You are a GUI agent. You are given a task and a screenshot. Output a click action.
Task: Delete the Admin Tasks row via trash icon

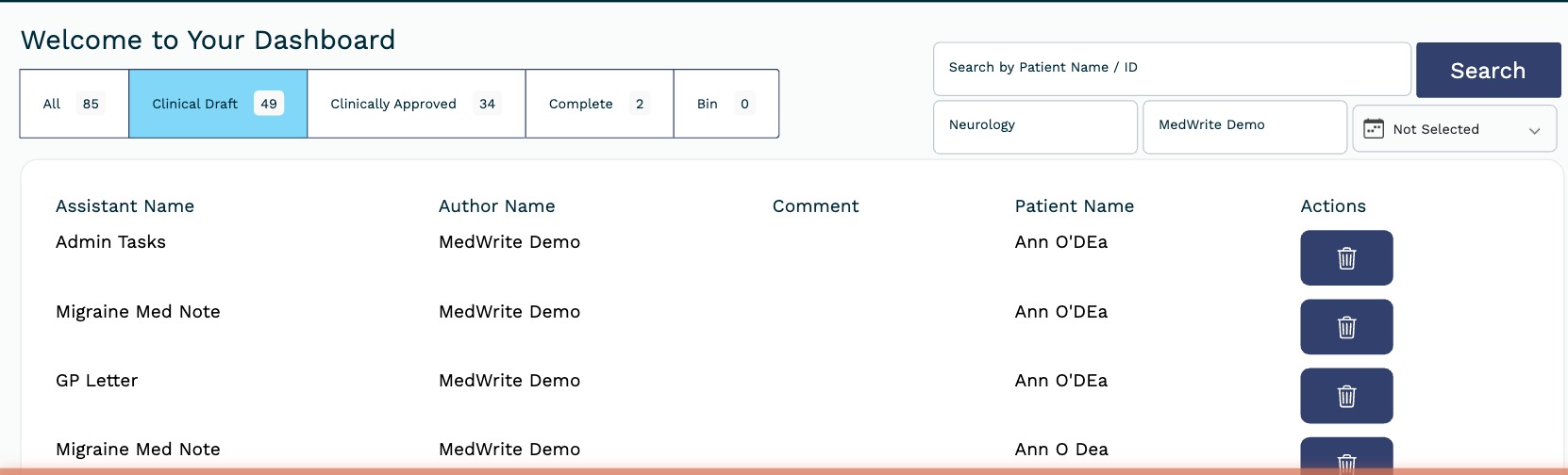point(1346,257)
